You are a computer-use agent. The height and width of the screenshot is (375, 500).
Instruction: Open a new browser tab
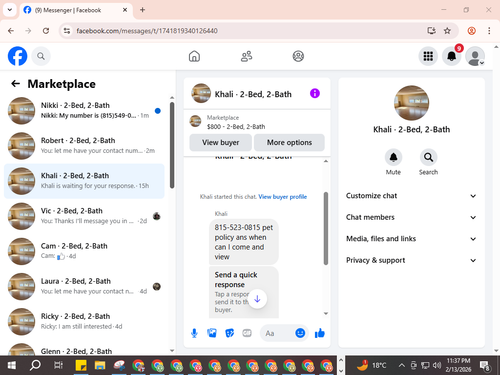point(142,10)
